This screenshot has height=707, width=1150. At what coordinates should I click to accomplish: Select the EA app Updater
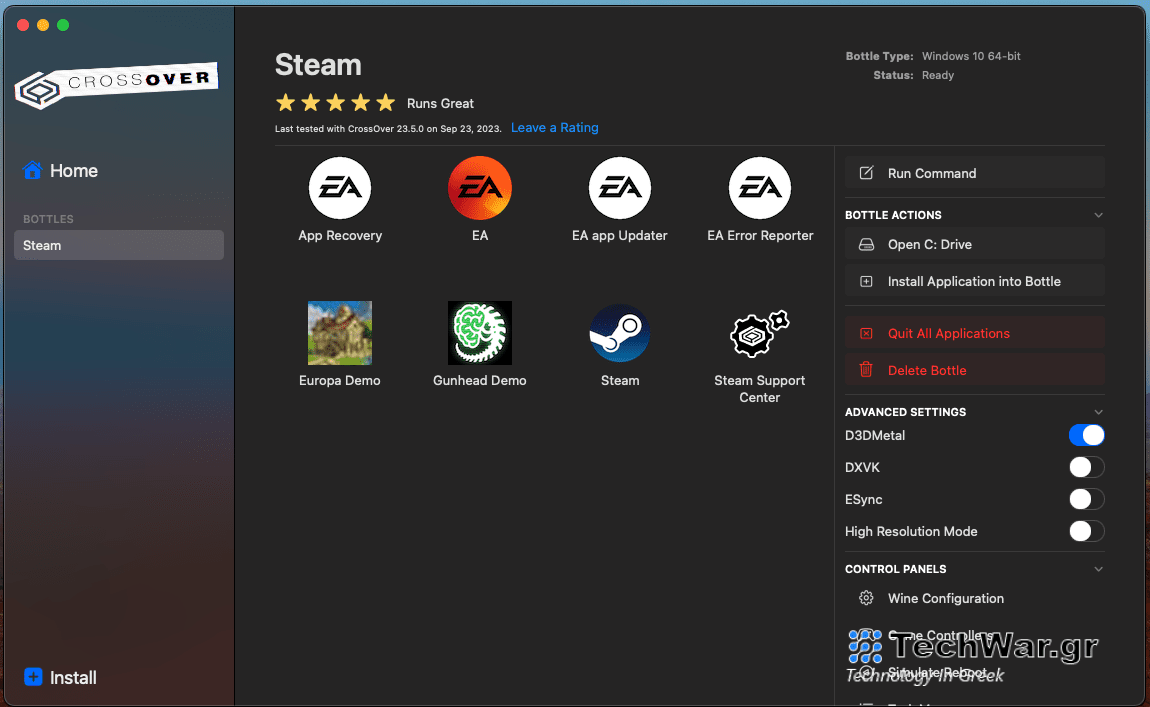(620, 188)
